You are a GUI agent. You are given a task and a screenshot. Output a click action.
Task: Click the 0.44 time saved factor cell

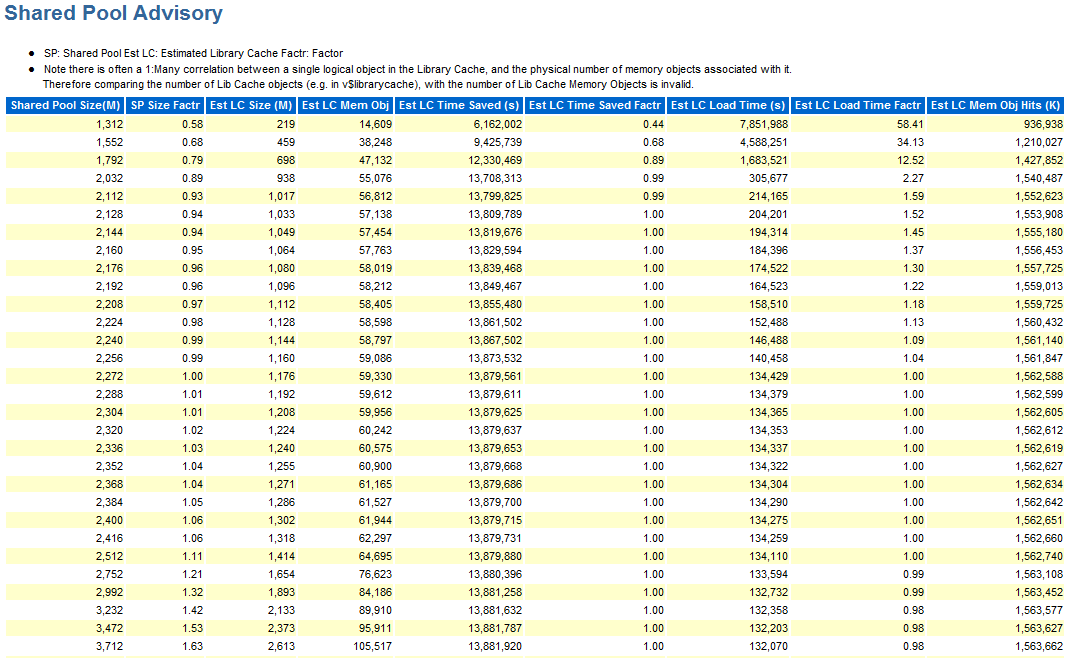pos(652,124)
